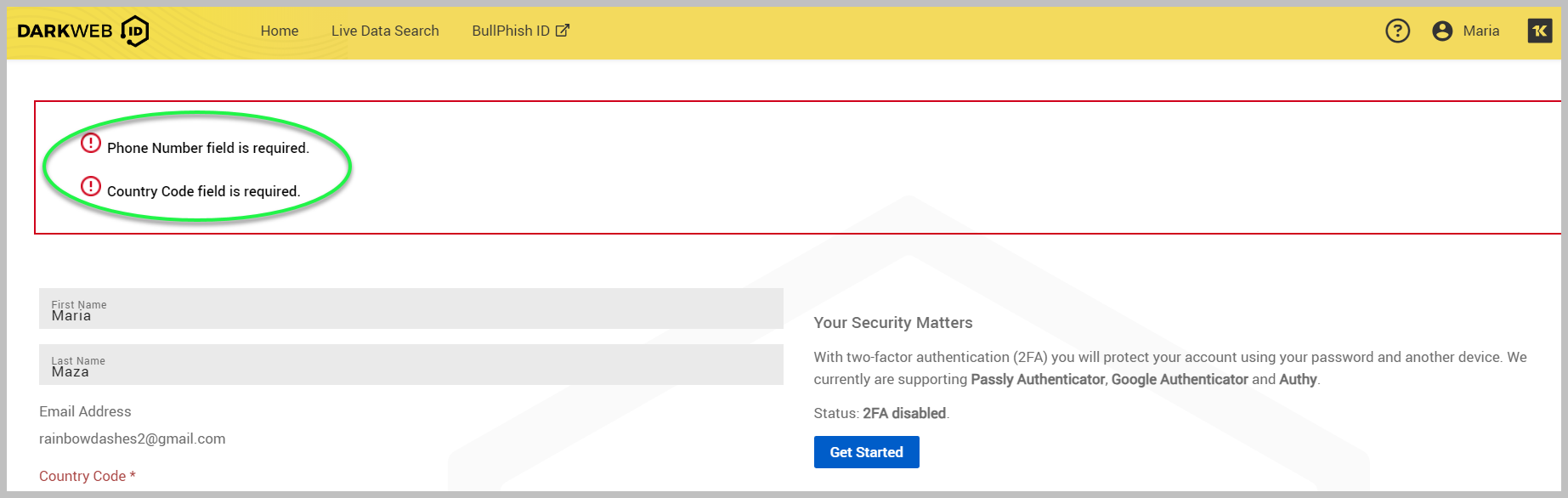Click the 'Country Code field is required' message

coord(204,192)
